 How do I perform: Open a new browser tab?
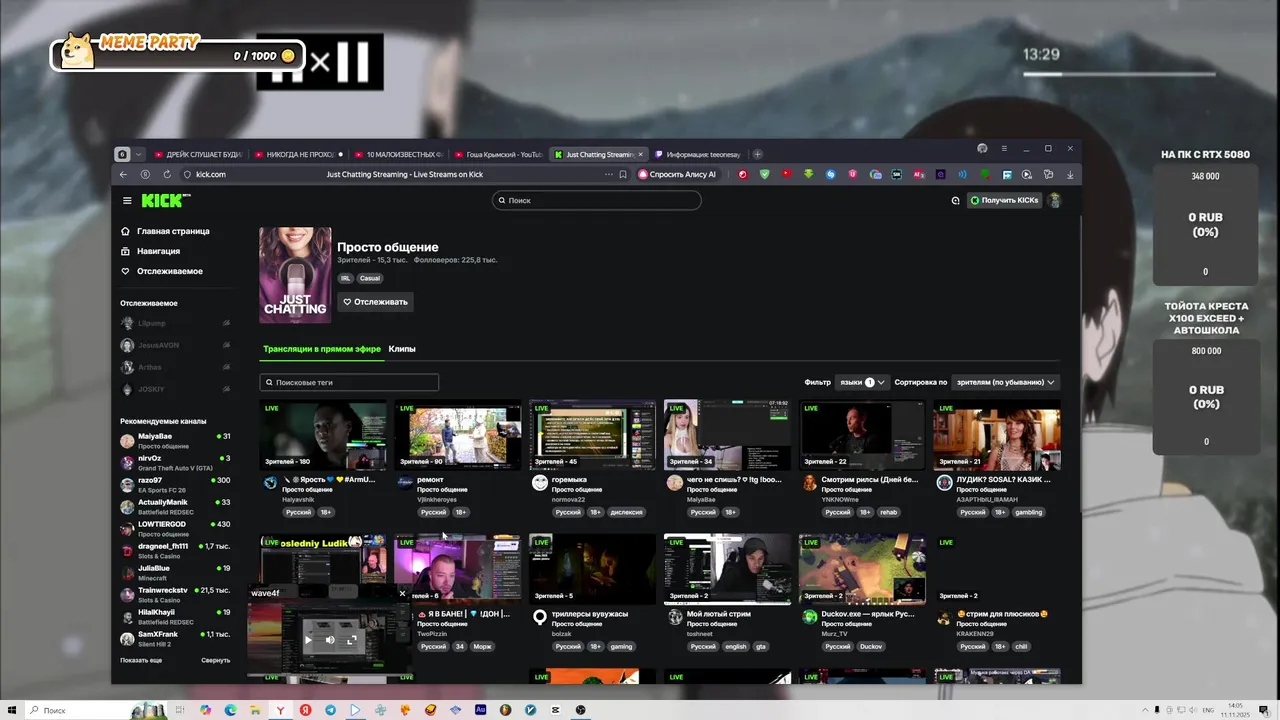pos(757,154)
